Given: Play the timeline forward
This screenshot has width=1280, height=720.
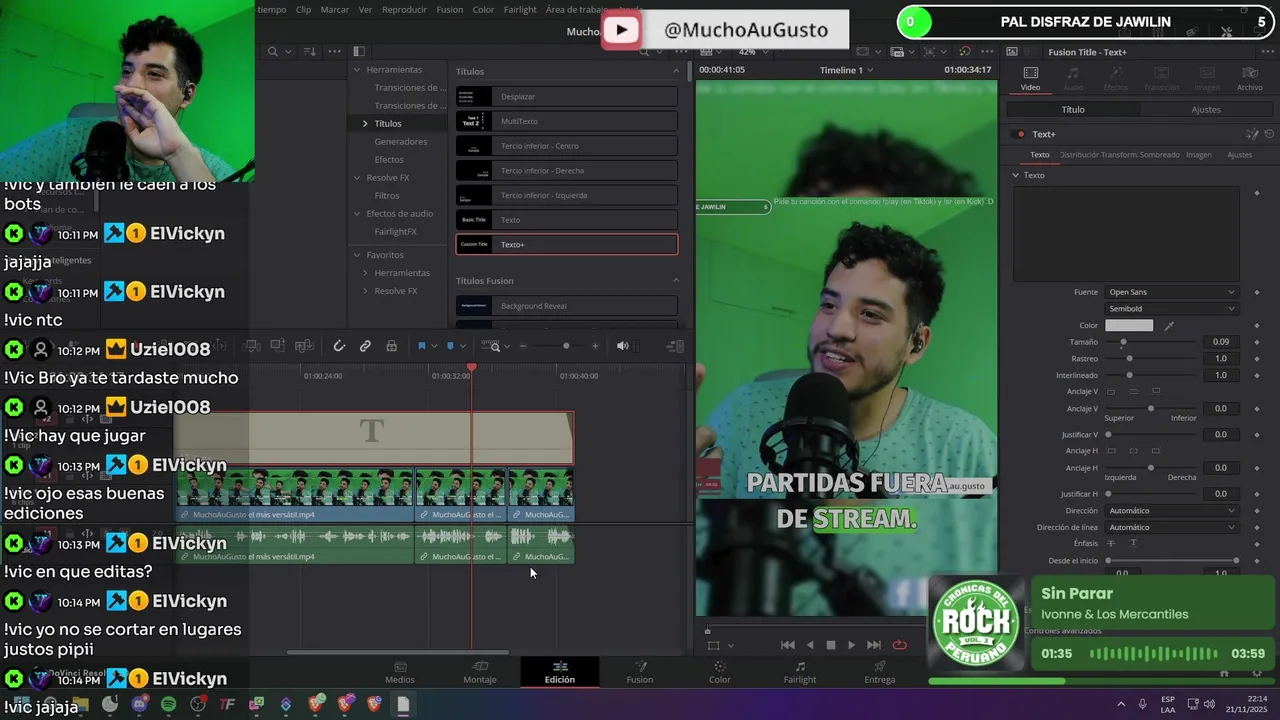Looking at the screenshot, I should coord(852,645).
